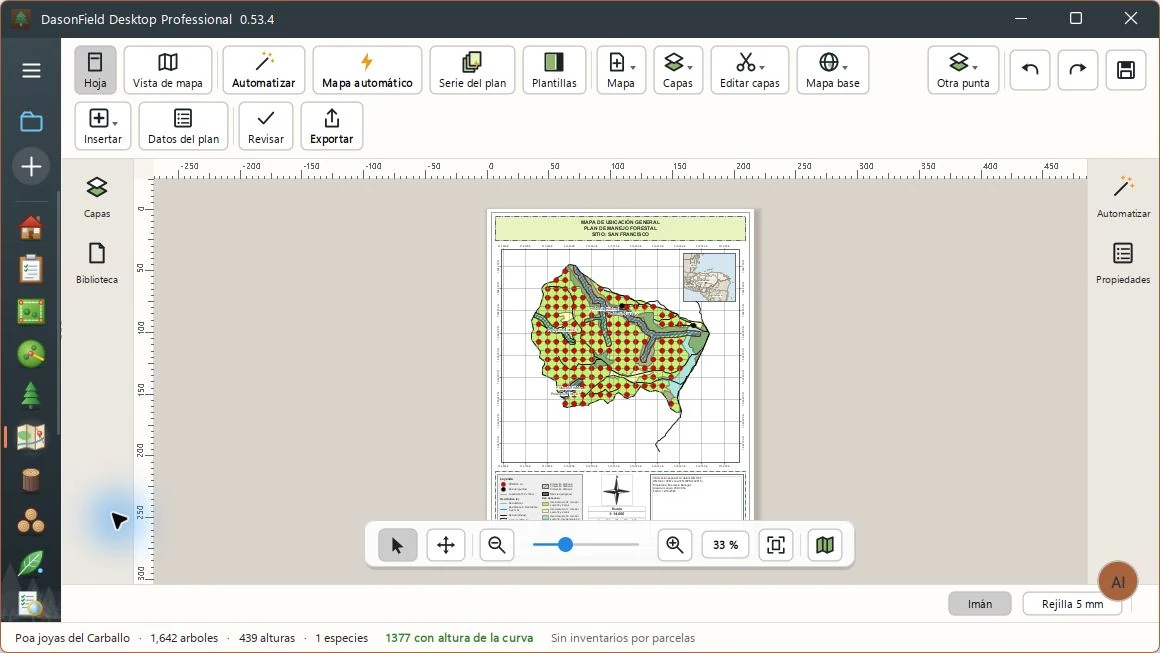Open the stacked logs sidebar icon
This screenshot has width=1160, height=653.
[x=31, y=521]
